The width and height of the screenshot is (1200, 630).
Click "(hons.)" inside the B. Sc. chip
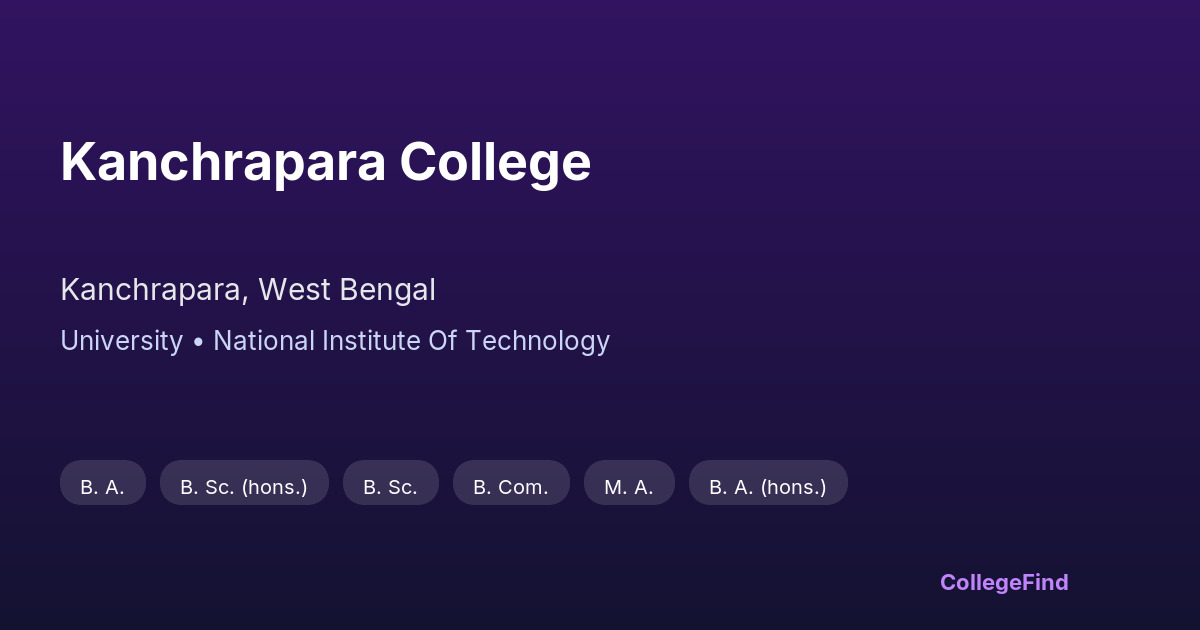(x=274, y=487)
